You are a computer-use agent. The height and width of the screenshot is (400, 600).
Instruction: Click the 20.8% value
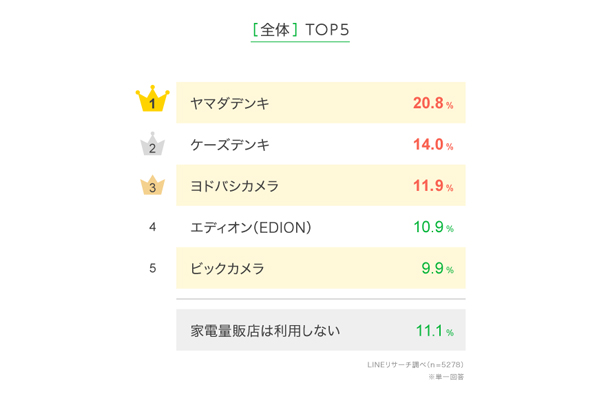(x=433, y=103)
